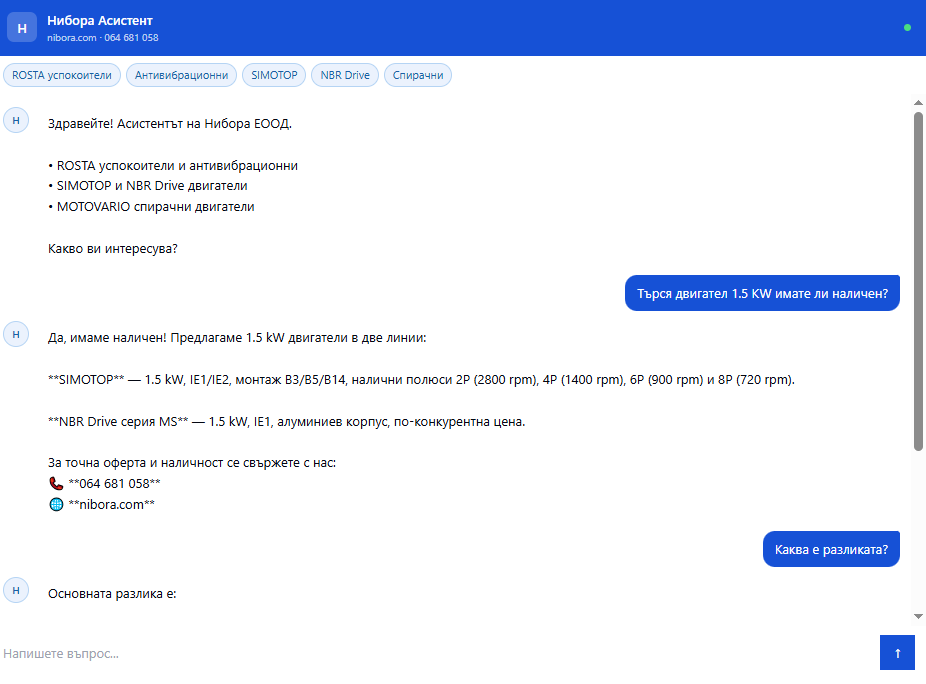Choose the SIMOTOP quick chip
The height and width of the screenshot is (684, 926).
point(274,75)
